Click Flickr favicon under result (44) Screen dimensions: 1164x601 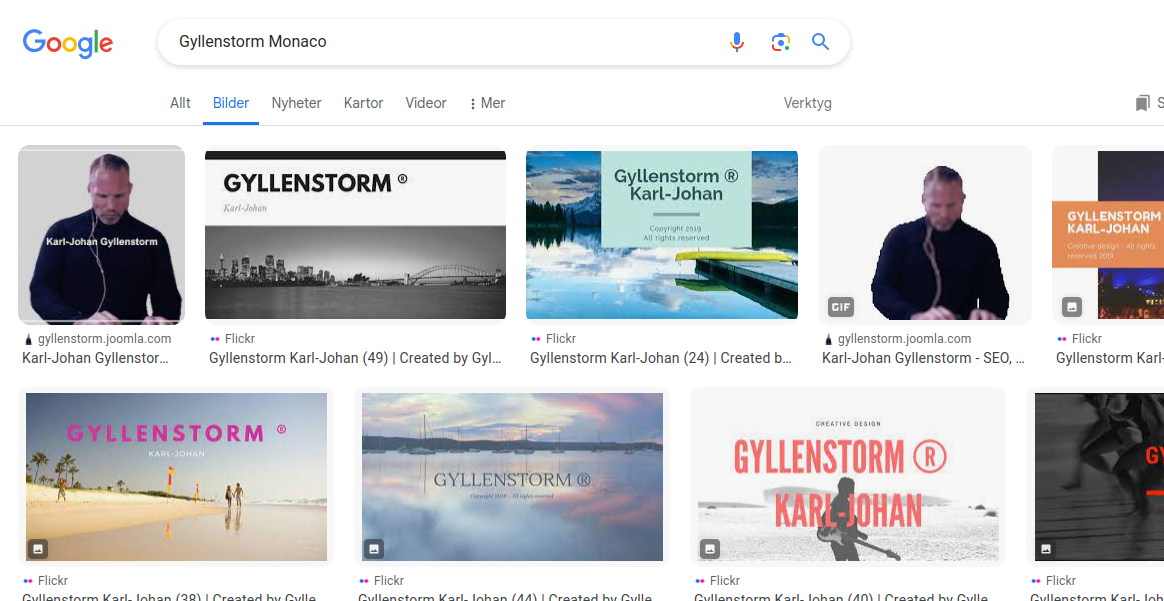pos(364,581)
